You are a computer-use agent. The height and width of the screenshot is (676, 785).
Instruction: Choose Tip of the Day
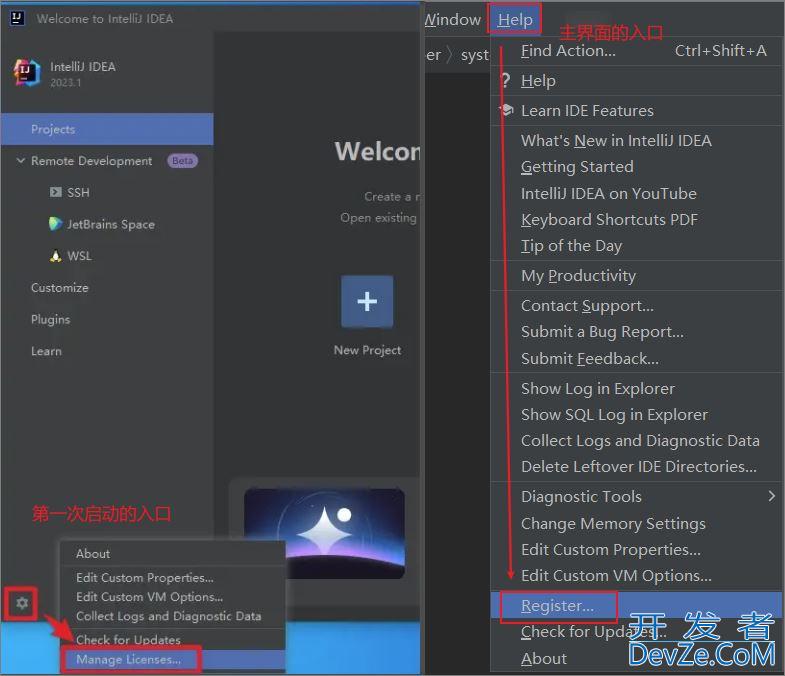pyautogui.click(x=636, y=245)
